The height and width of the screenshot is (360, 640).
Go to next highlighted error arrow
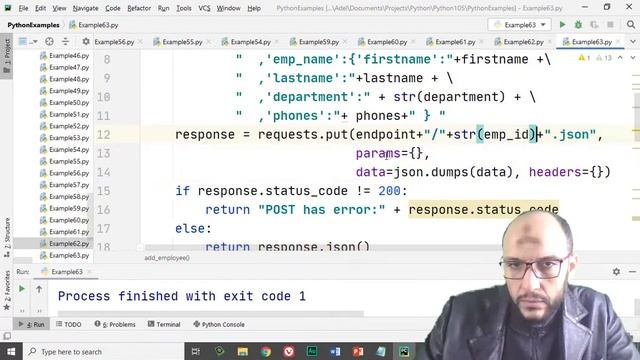[633, 58]
